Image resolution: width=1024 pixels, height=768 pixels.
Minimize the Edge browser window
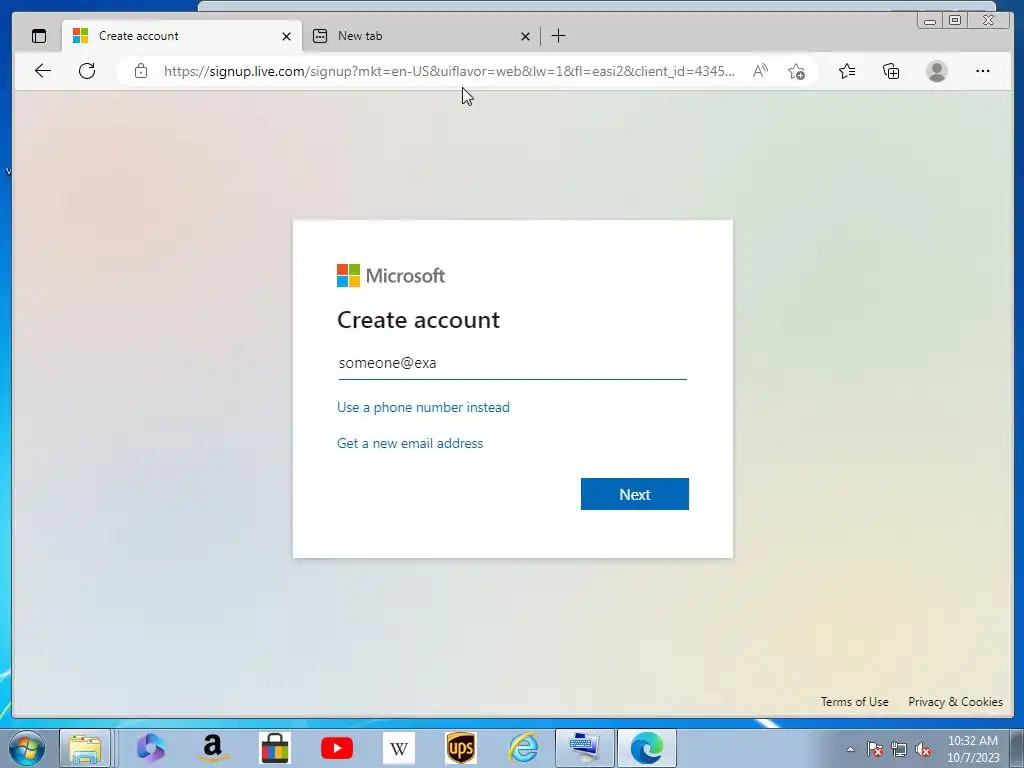coord(930,20)
